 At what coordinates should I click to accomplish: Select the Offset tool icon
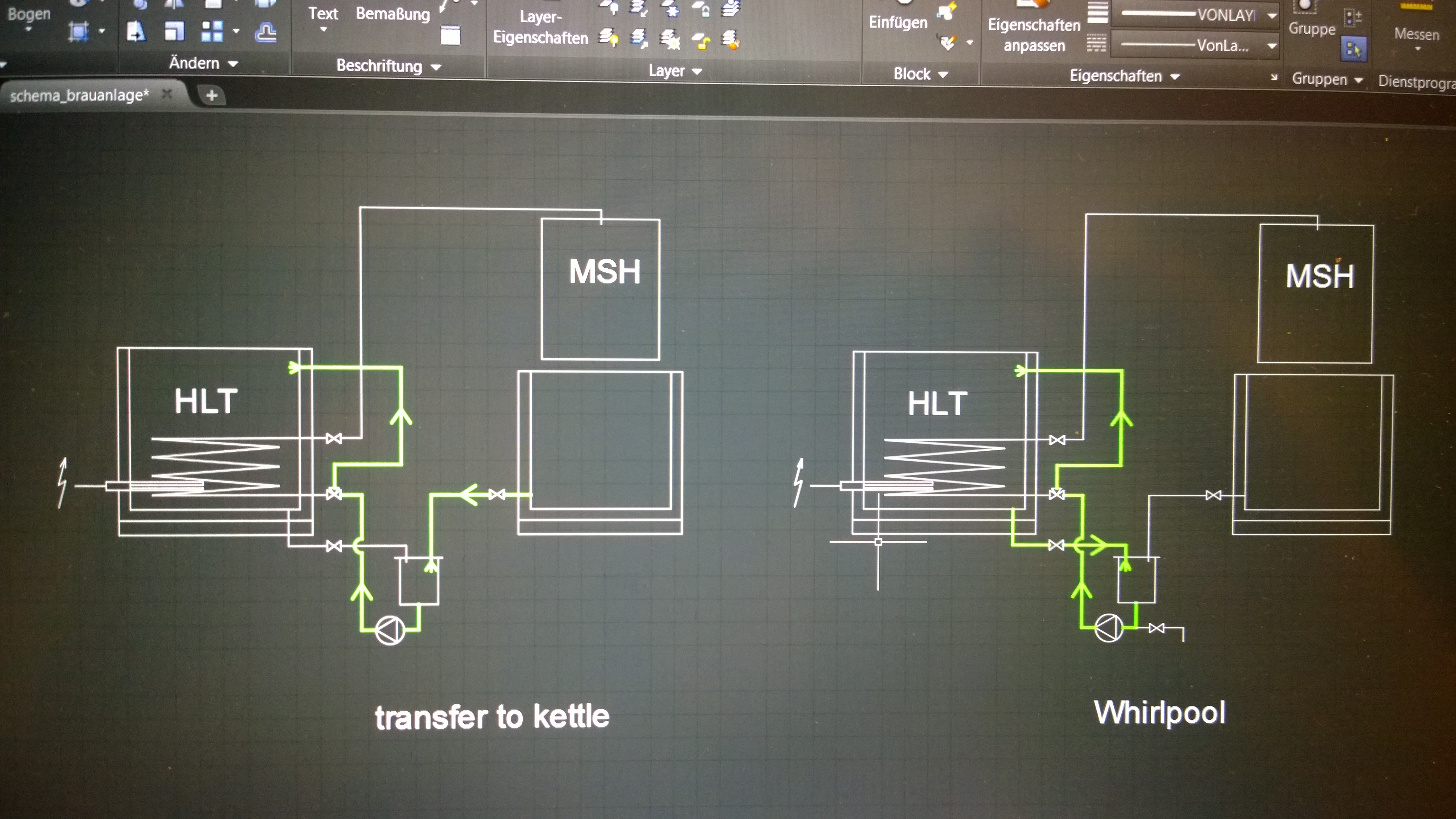[265, 33]
